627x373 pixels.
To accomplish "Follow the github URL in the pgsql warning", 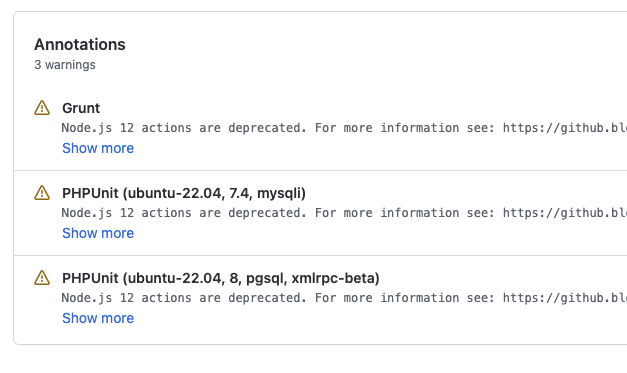I will [565, 298].
